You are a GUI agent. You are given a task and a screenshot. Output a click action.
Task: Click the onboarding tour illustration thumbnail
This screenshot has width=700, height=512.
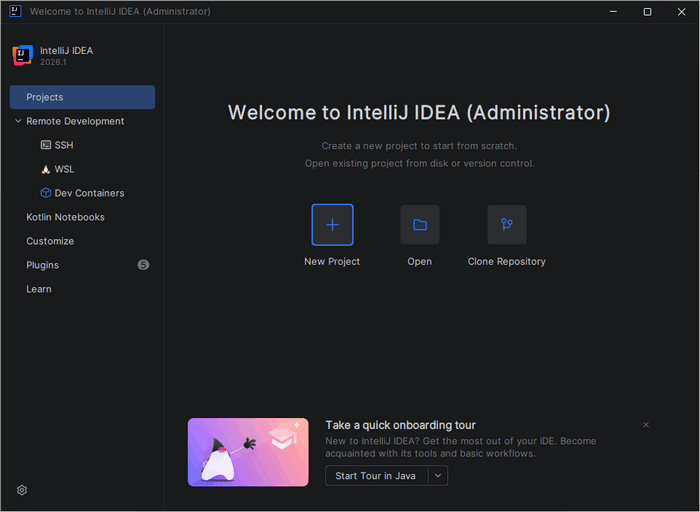click(248, 452)
